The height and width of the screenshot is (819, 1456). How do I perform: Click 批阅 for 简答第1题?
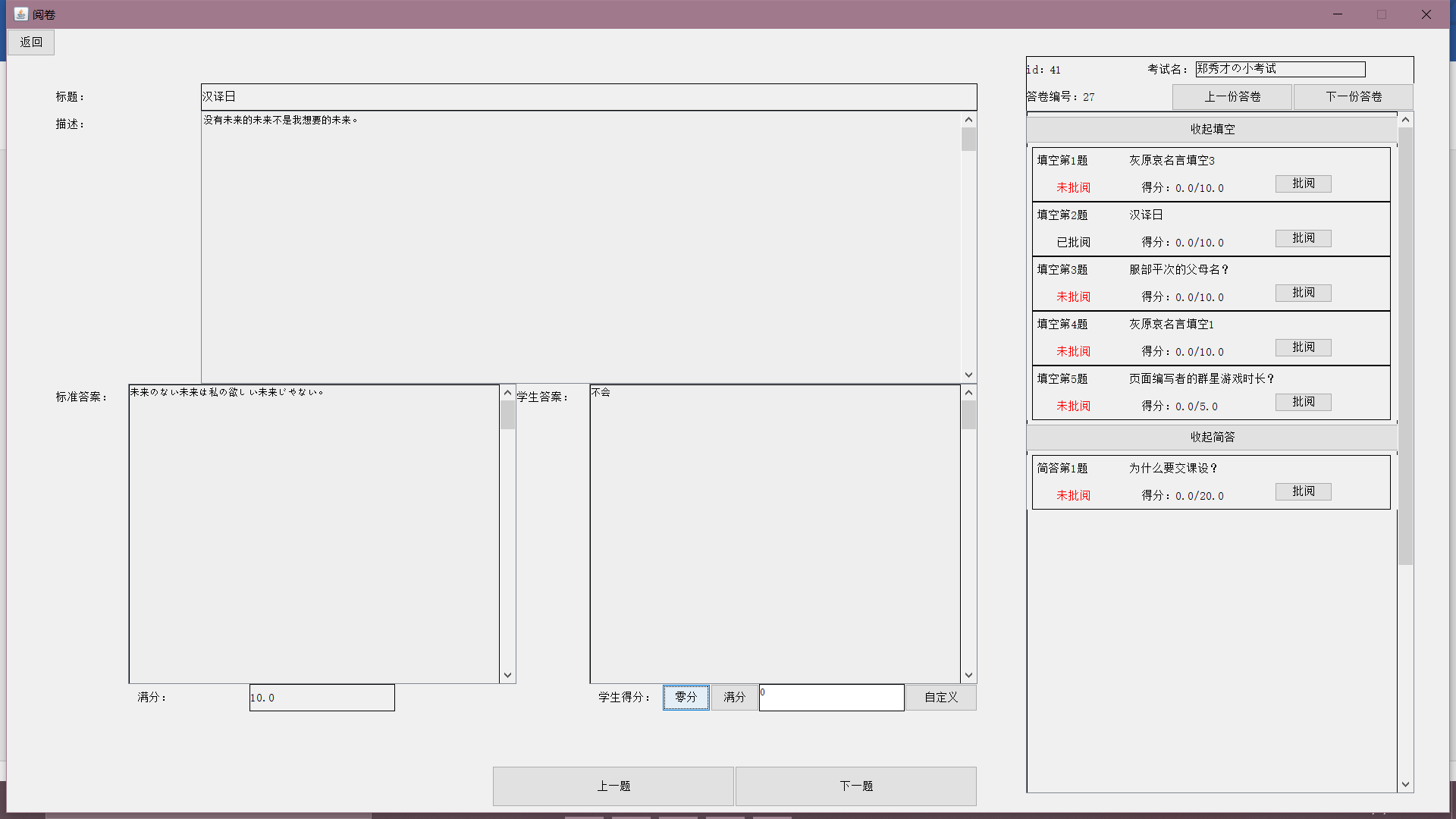pos(1303,491)
